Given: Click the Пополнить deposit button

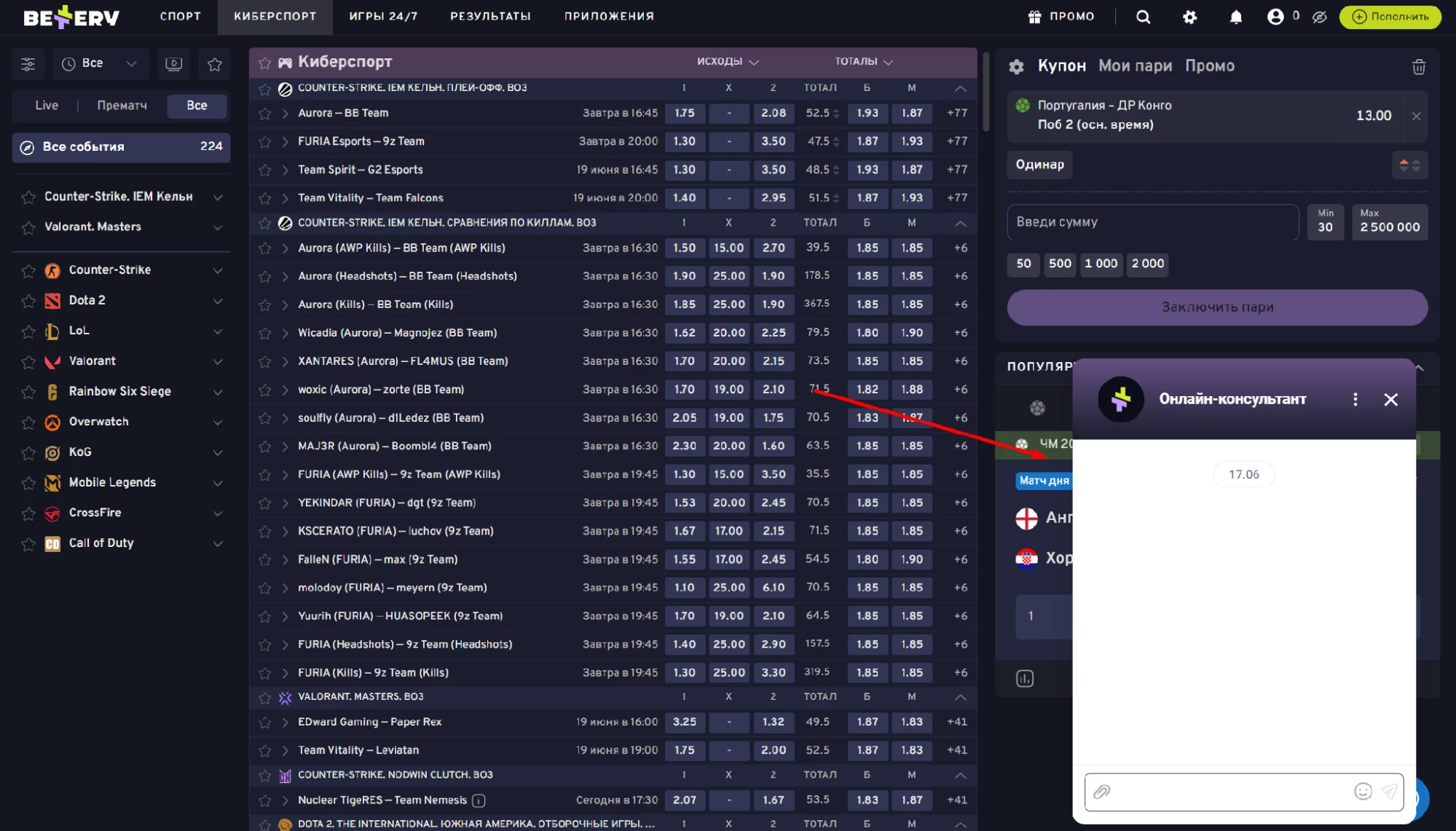Looking at the screenshot, I should click(x=1390, y=17).
